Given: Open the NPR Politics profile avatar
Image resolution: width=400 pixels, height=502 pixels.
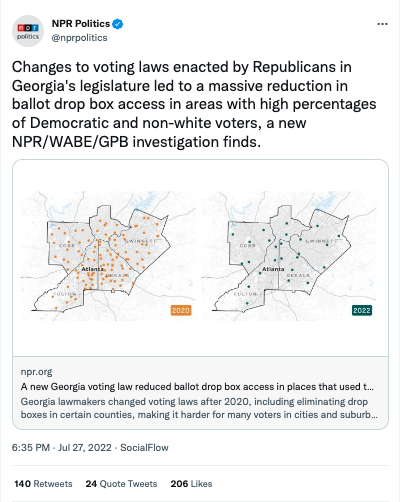Looking at the screenshot, I should point(28,31).
